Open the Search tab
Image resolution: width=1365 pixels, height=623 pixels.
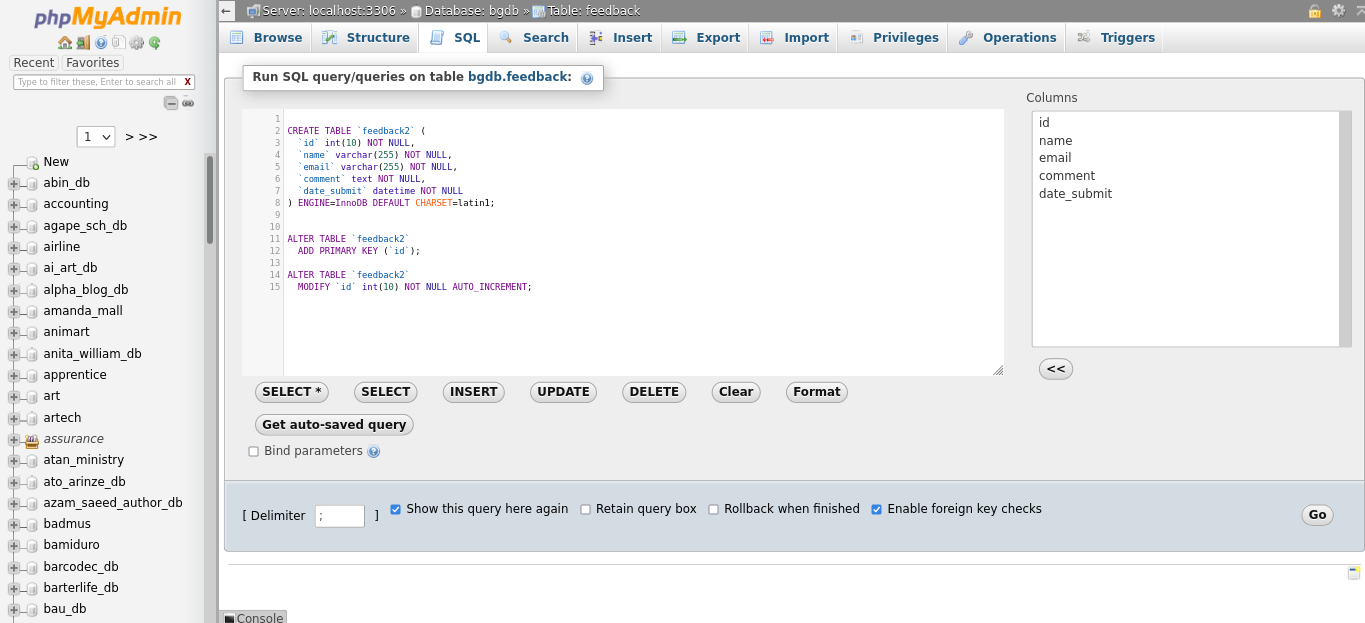point(534,38)
